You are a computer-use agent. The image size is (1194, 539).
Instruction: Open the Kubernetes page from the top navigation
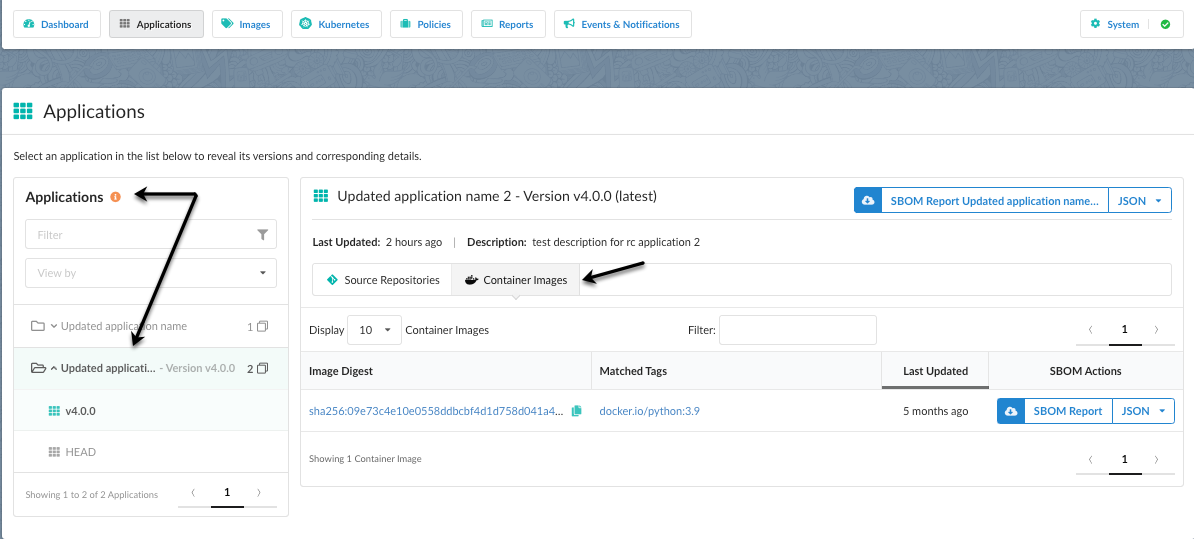click(x=336, y=24)
